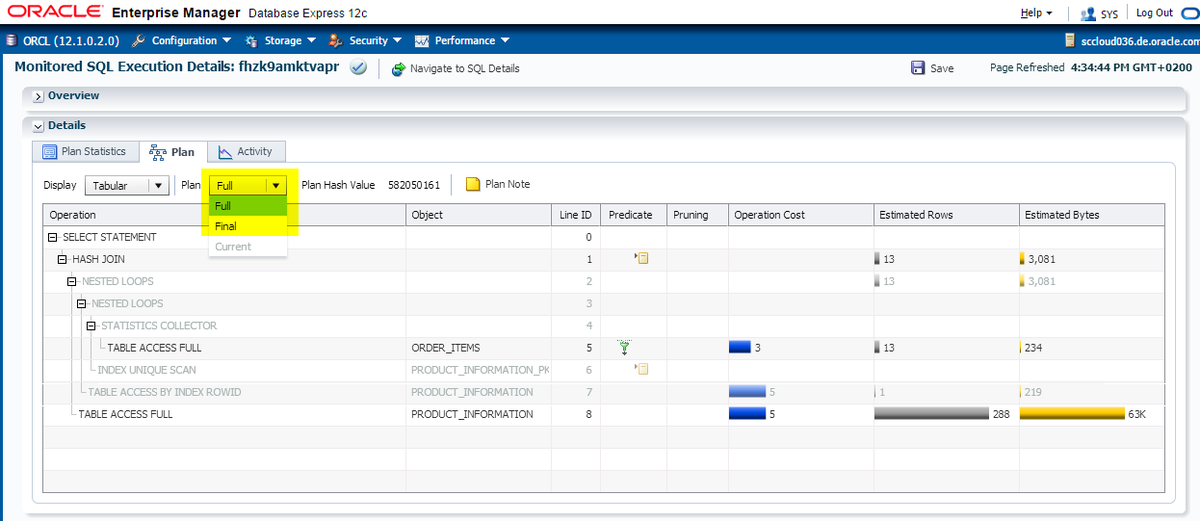Click the Navigate to SQL Details icon
Image resolution: width=1200 pixels, height=521 pixels.
tap(398, 68)
